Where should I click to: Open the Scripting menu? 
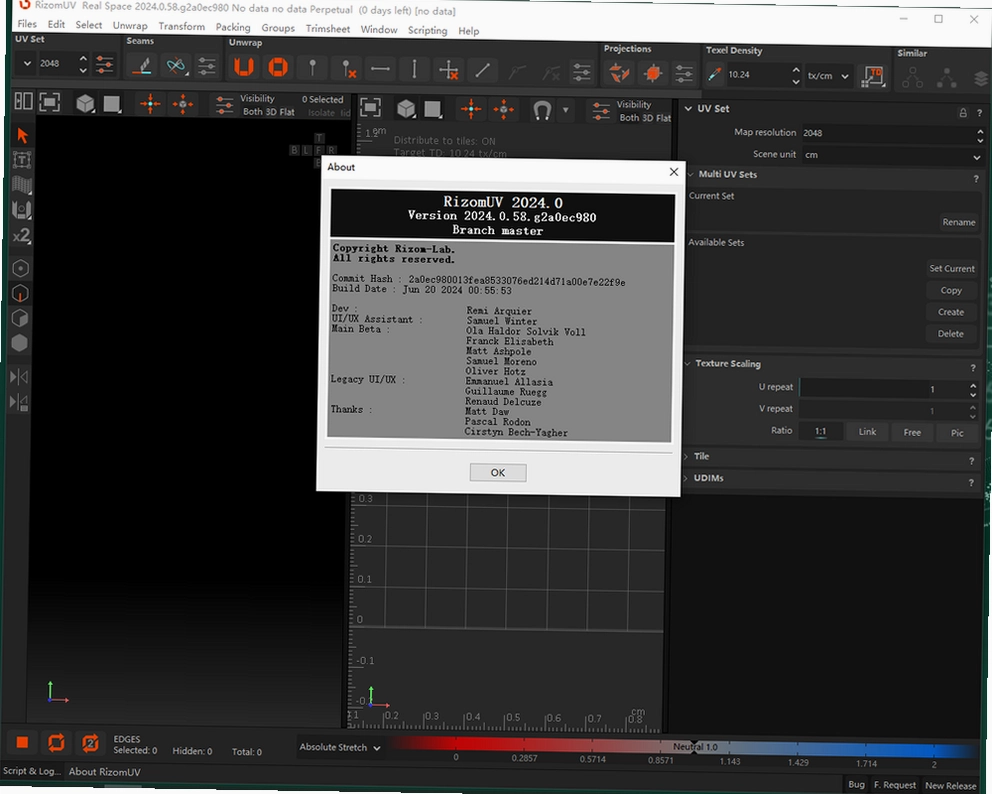[427, 30]
